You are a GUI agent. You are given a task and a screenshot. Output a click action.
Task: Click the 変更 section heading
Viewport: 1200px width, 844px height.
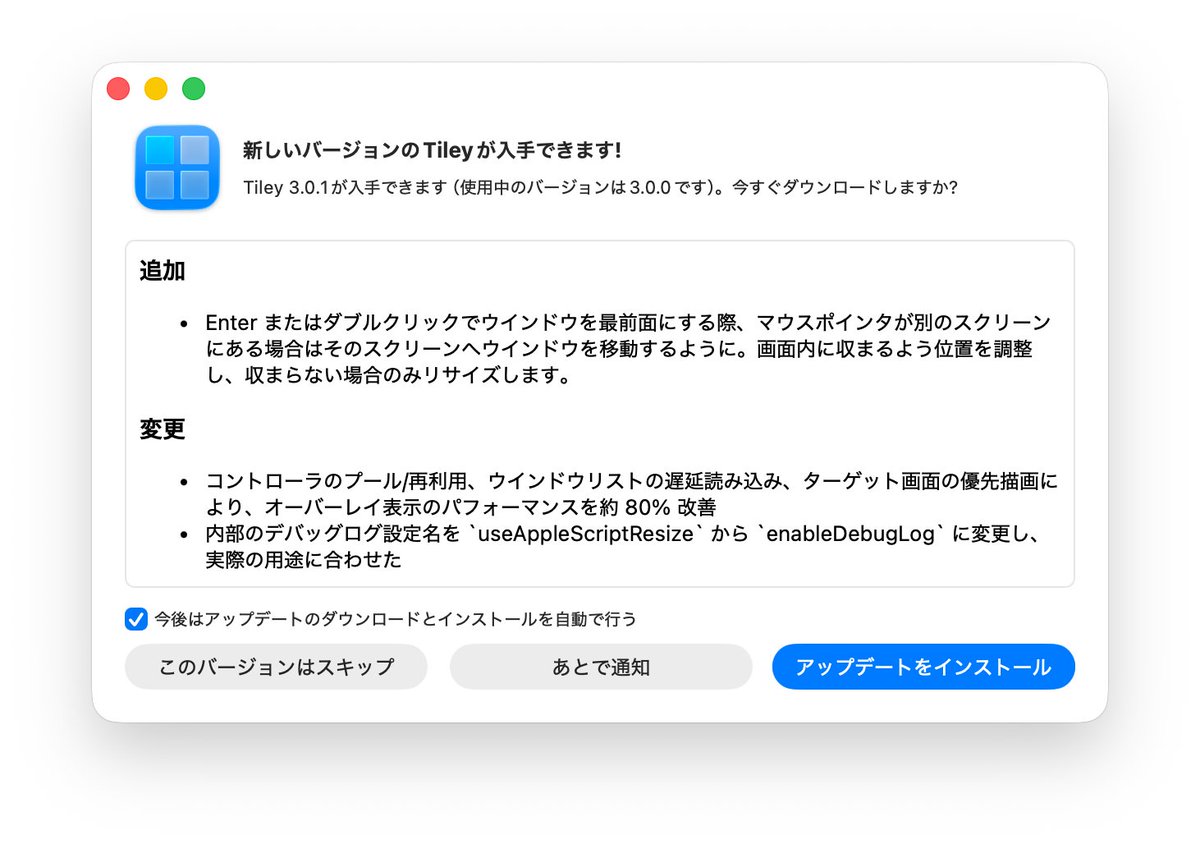coord(162,429)
